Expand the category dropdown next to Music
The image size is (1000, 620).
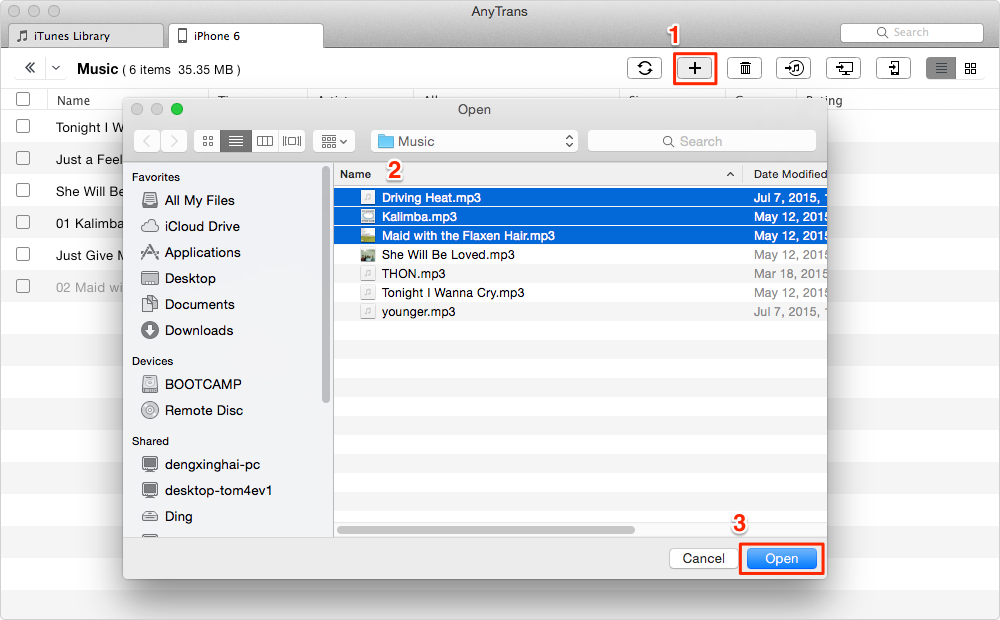[56, 68]
